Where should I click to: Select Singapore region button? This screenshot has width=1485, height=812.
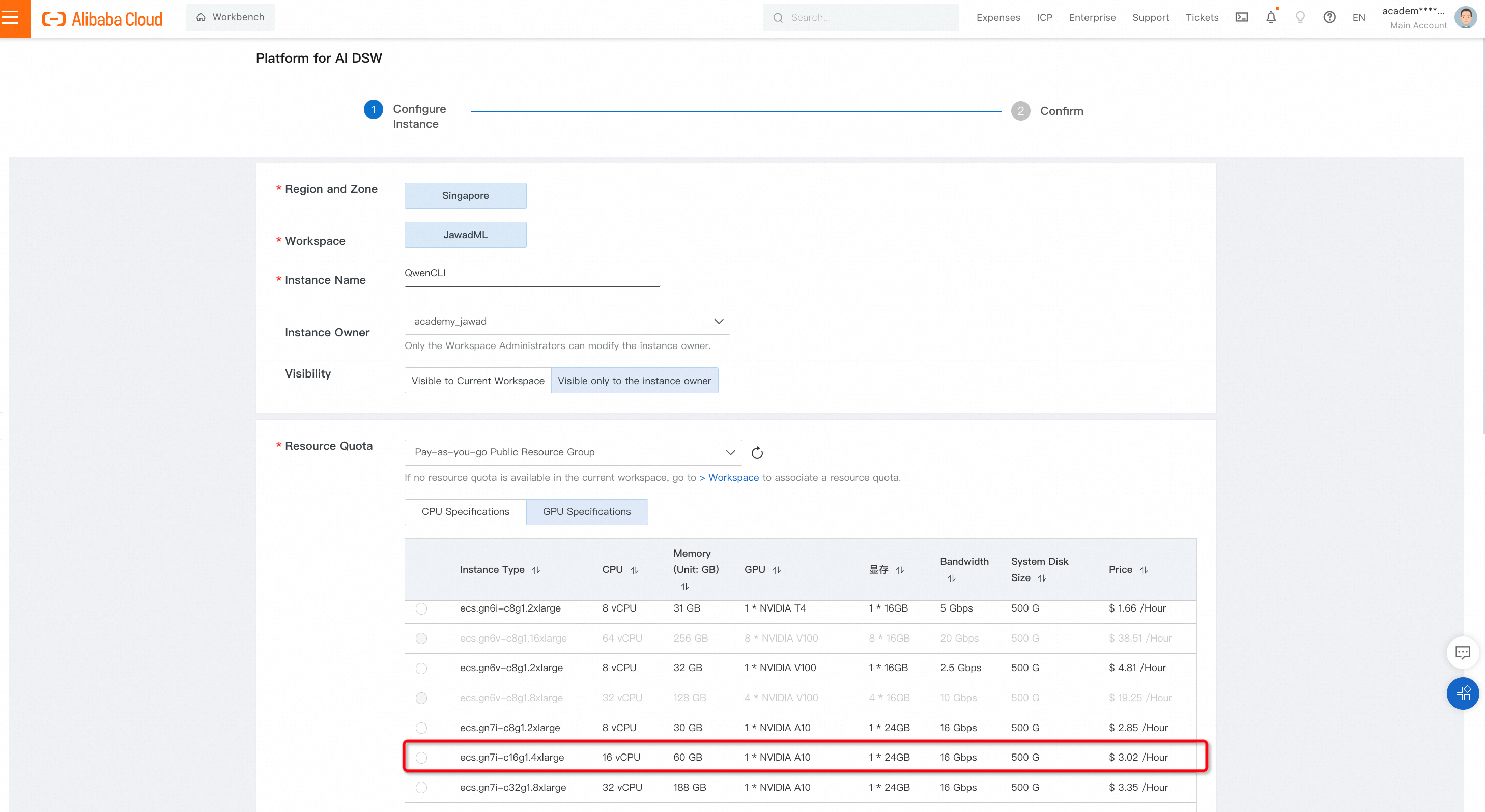(465, 195)
